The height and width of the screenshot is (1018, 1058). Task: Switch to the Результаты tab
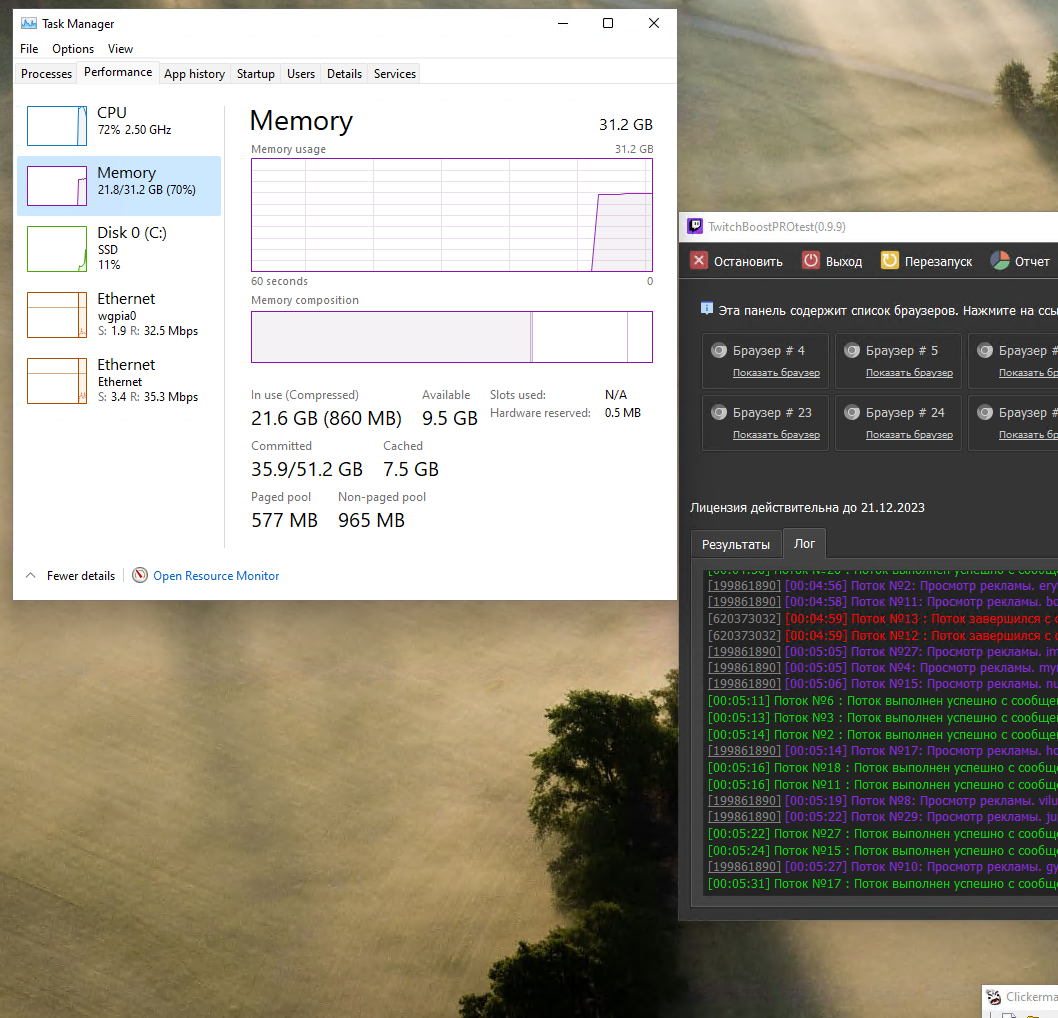(x=736, y=544)
